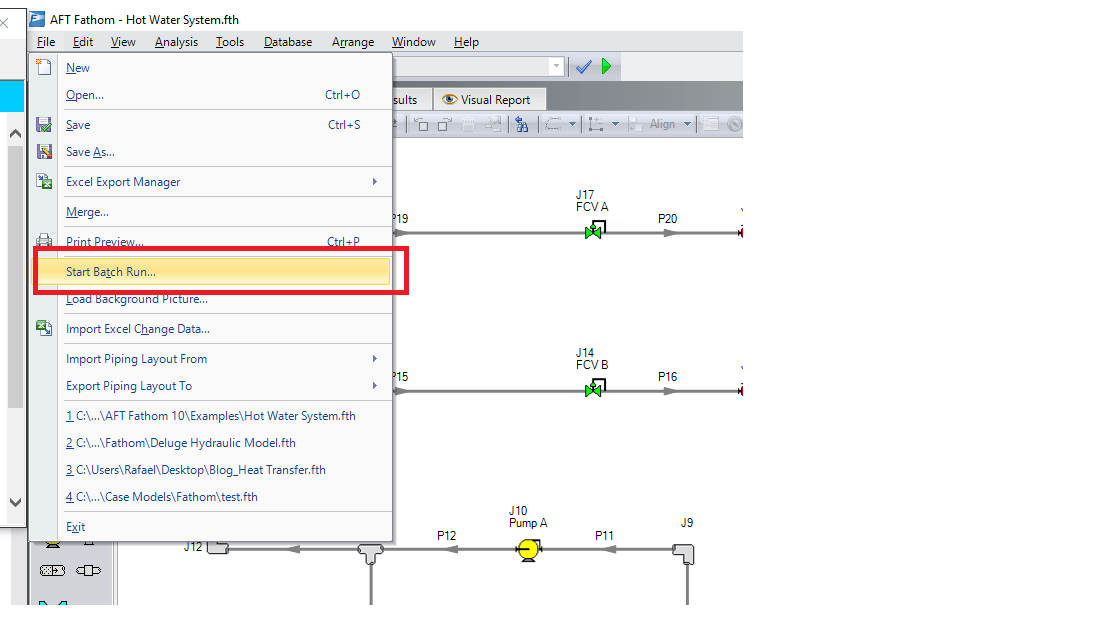
Task: Click pipe label P11
Action: point(604,536)
